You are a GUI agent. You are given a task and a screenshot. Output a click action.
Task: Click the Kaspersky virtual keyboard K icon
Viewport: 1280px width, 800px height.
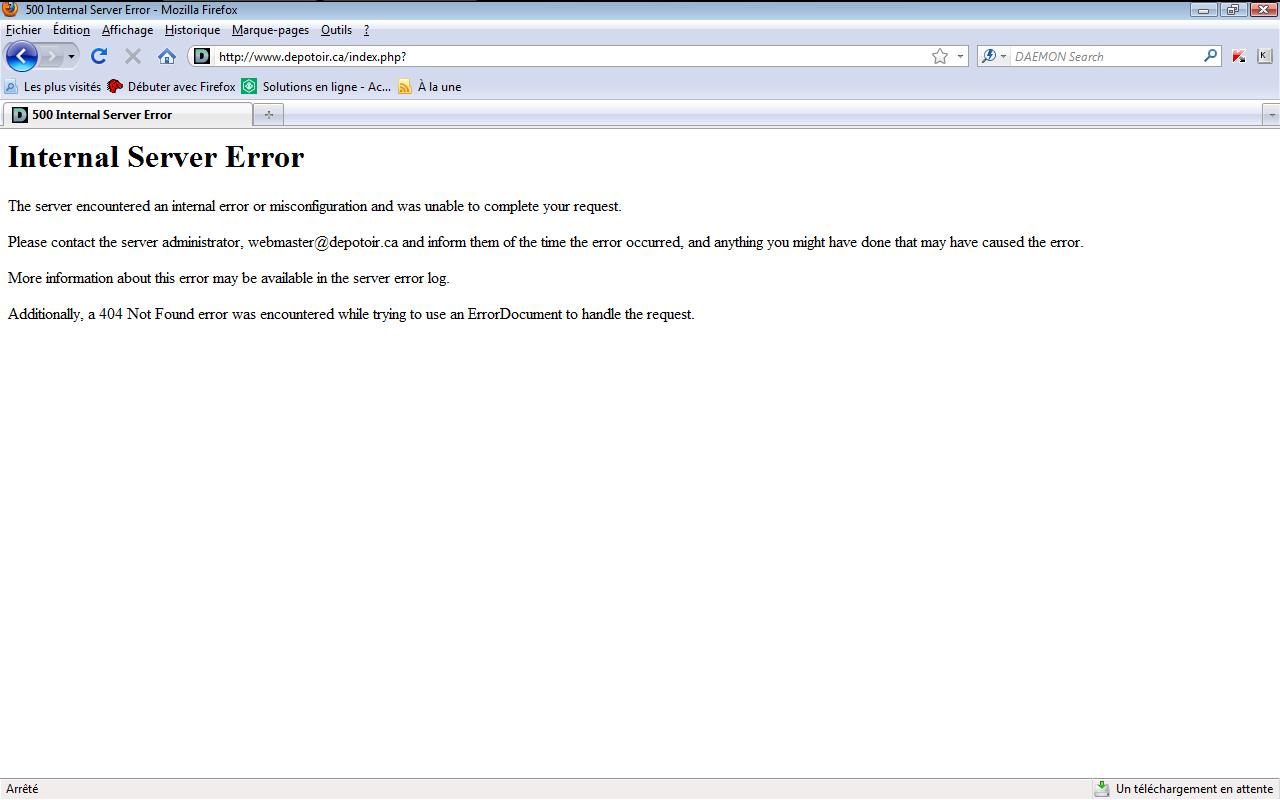[x=1263, y=56]
